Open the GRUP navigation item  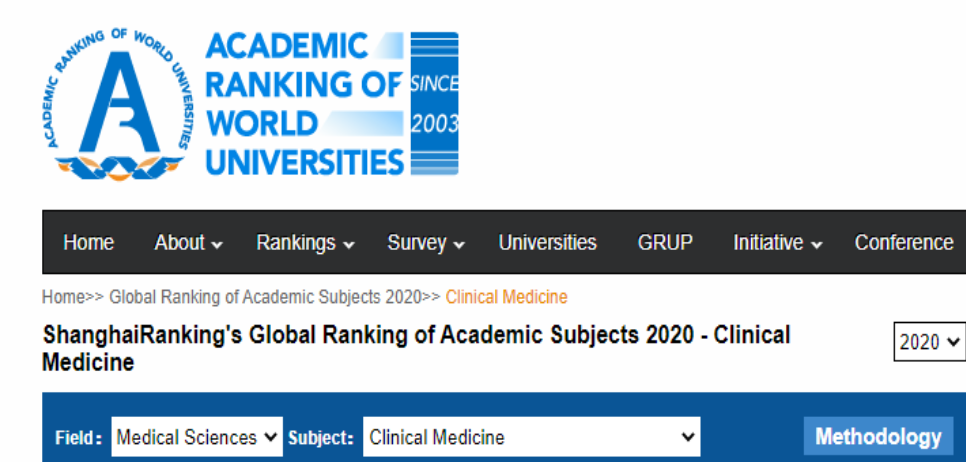point(665,242)
